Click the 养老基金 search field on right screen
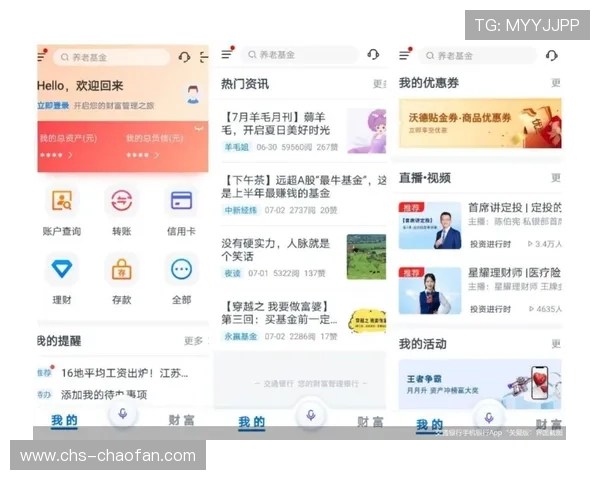The image size is (600, 480). click(478, 56)
